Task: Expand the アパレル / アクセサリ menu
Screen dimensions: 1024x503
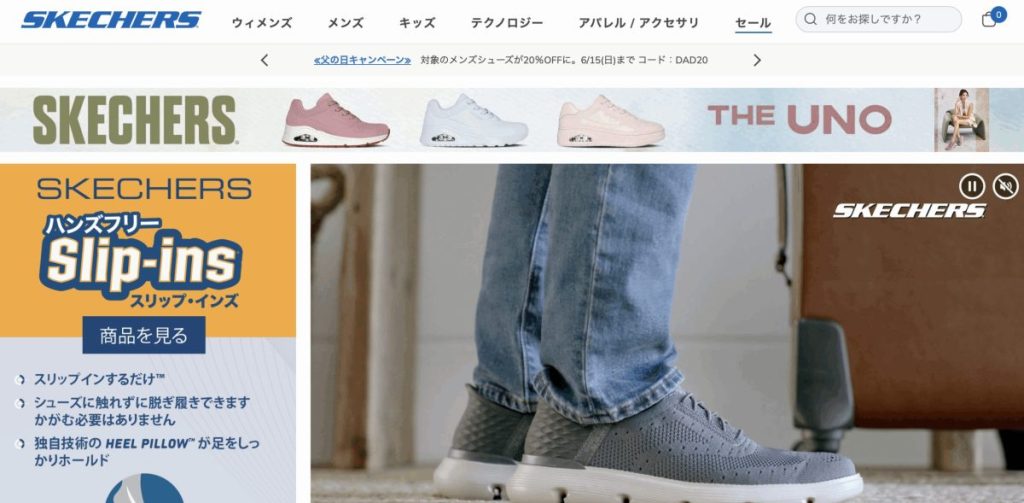Action: click(639, 23)
